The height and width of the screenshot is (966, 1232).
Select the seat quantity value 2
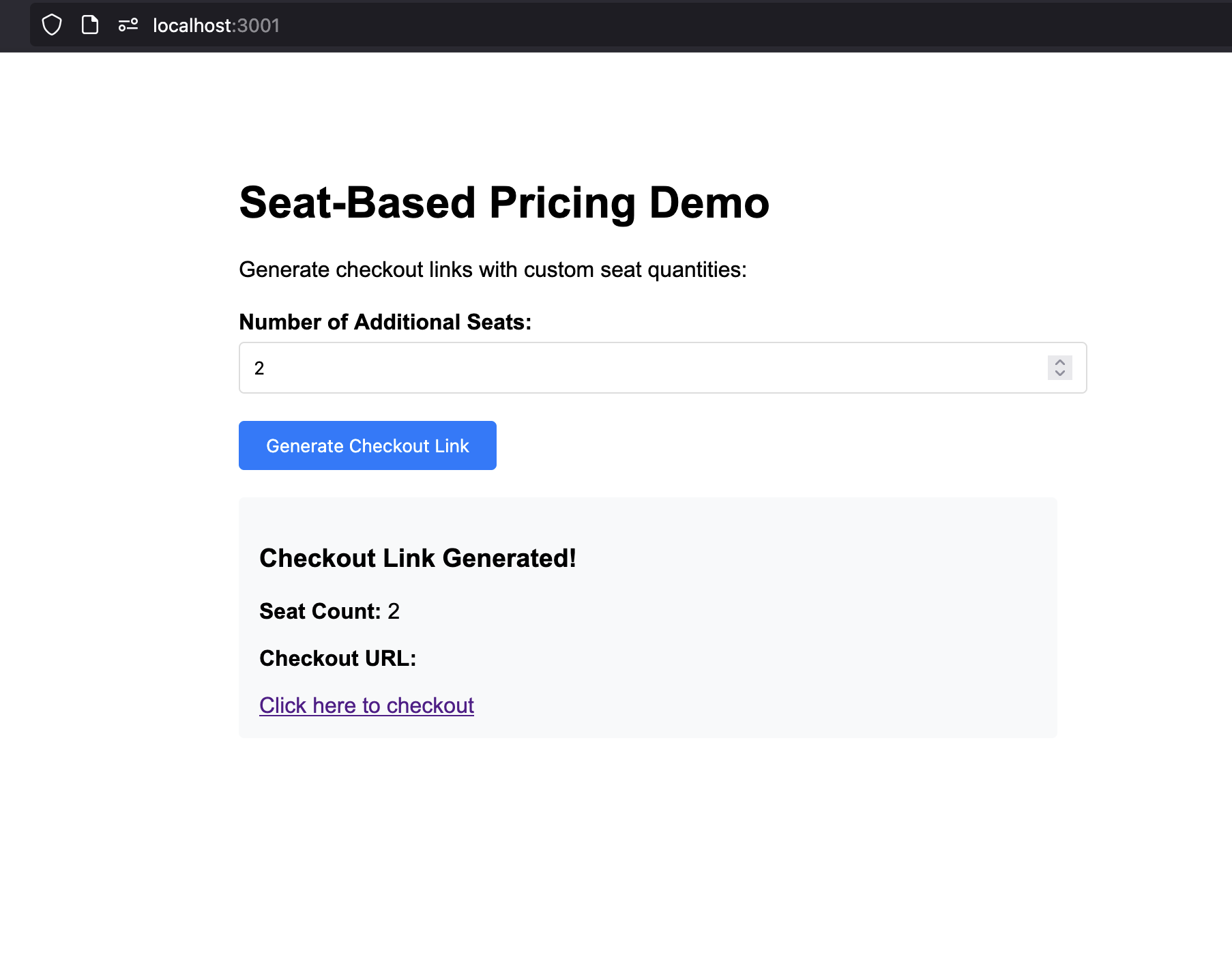[x=260, y=368]
